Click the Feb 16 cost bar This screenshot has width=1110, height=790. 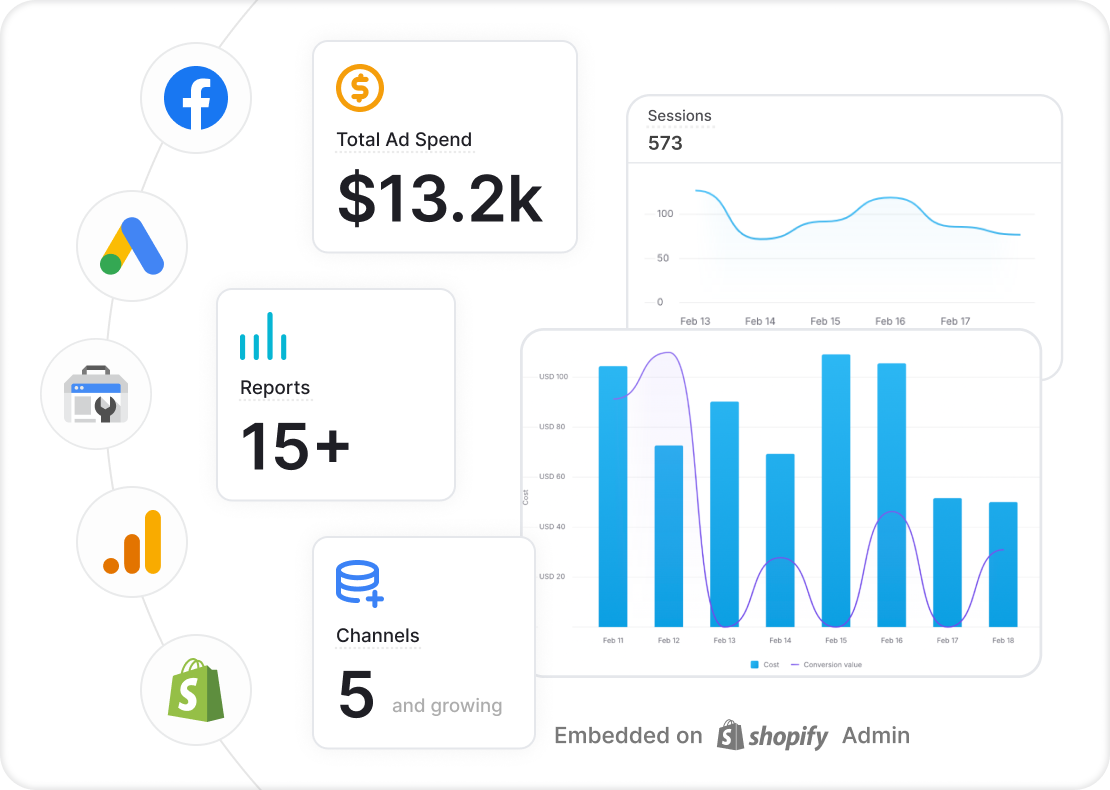[892, 495]
